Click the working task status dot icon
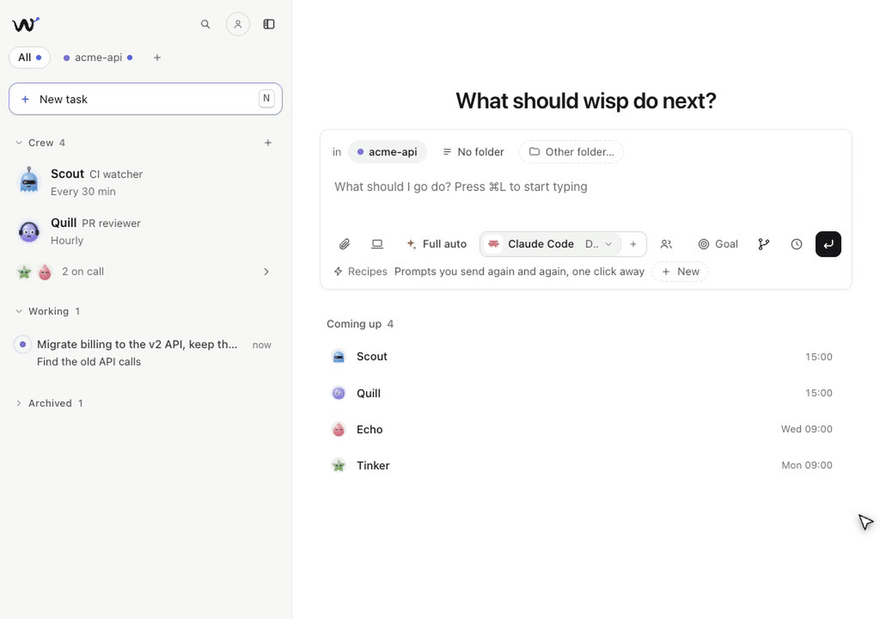The image size is (880, 619). 22,344
